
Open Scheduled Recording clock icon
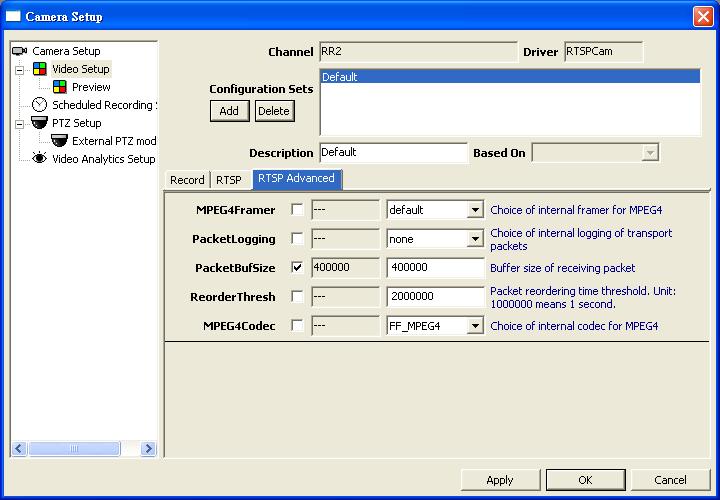pyautogui.click(x=39, y=105)
